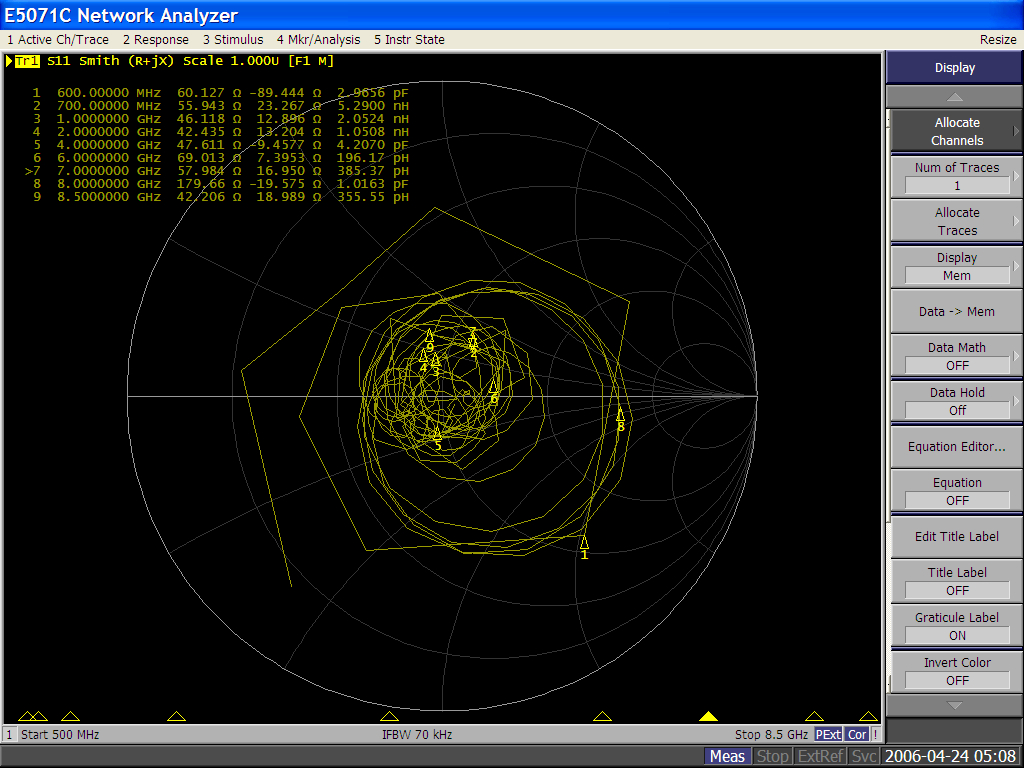Open the Equation Editor softkey

tap(956, 447)
